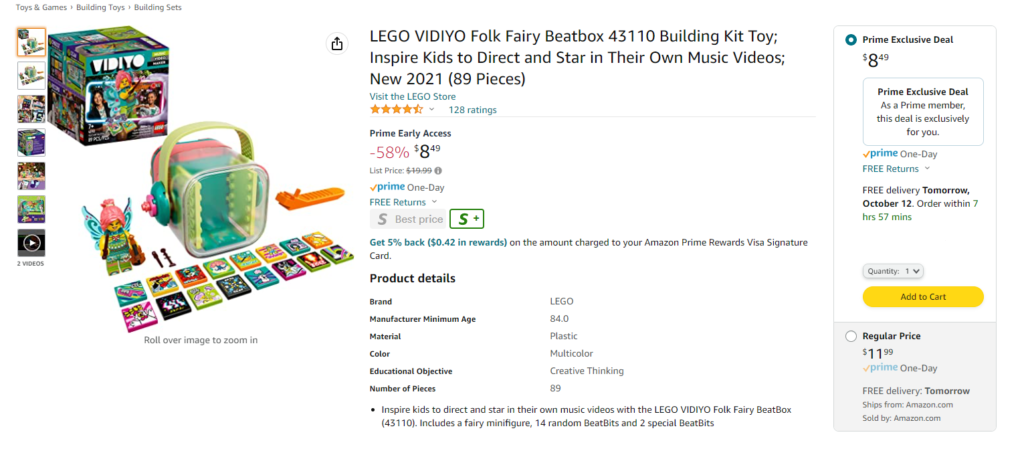Play the product video thumbnail
This screenshot has width=1024, height=467.
click(x=31, y=243)
